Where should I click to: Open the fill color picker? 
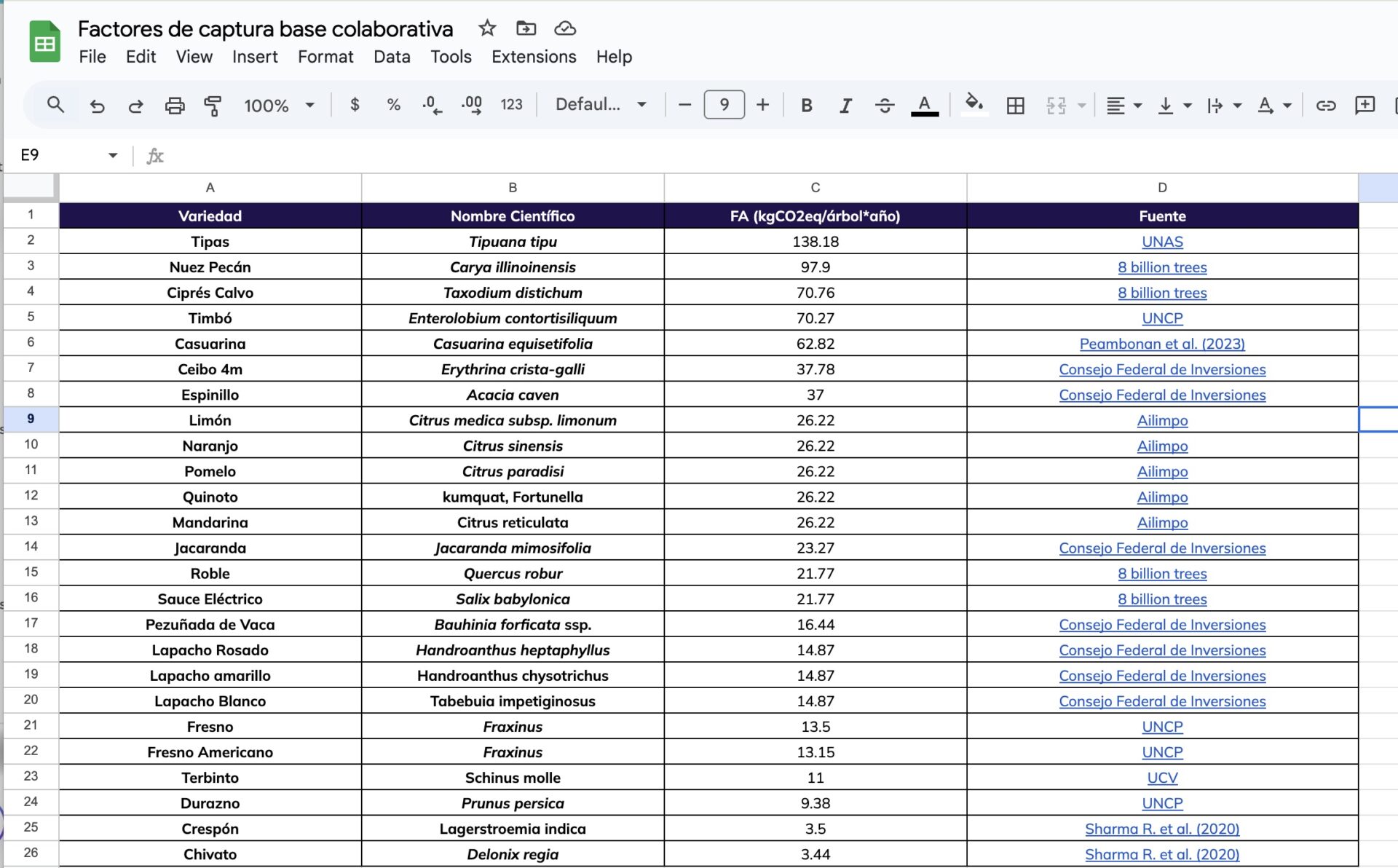pyautogui.click(x=974, y=104)
